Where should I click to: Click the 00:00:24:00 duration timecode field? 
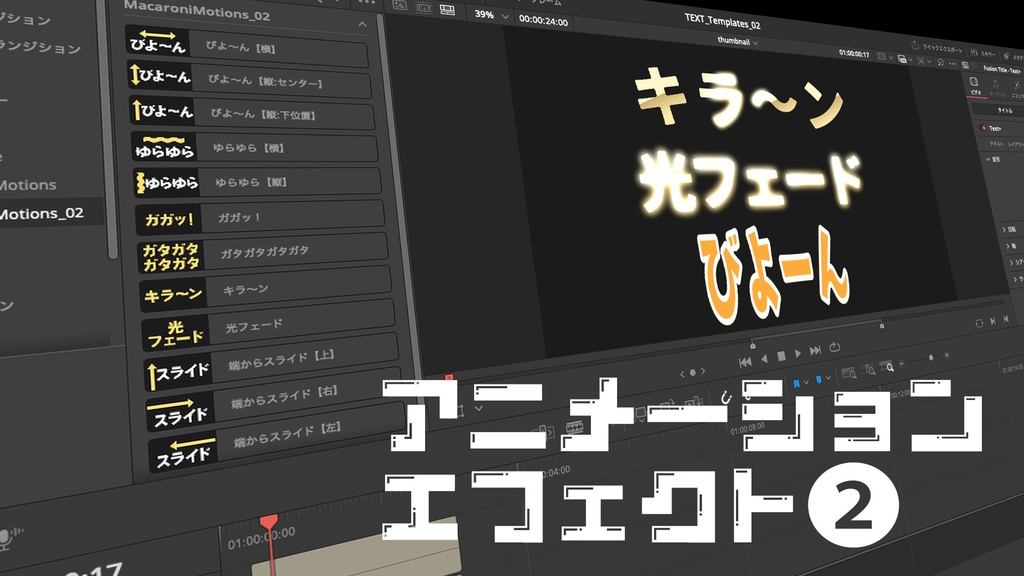(543, 21)
